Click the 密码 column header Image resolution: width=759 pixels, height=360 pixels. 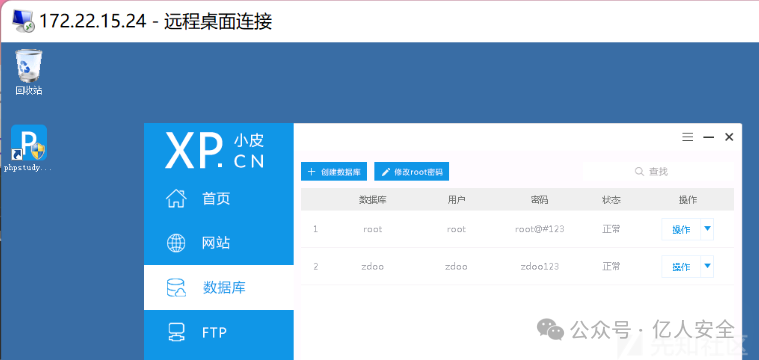540,200
